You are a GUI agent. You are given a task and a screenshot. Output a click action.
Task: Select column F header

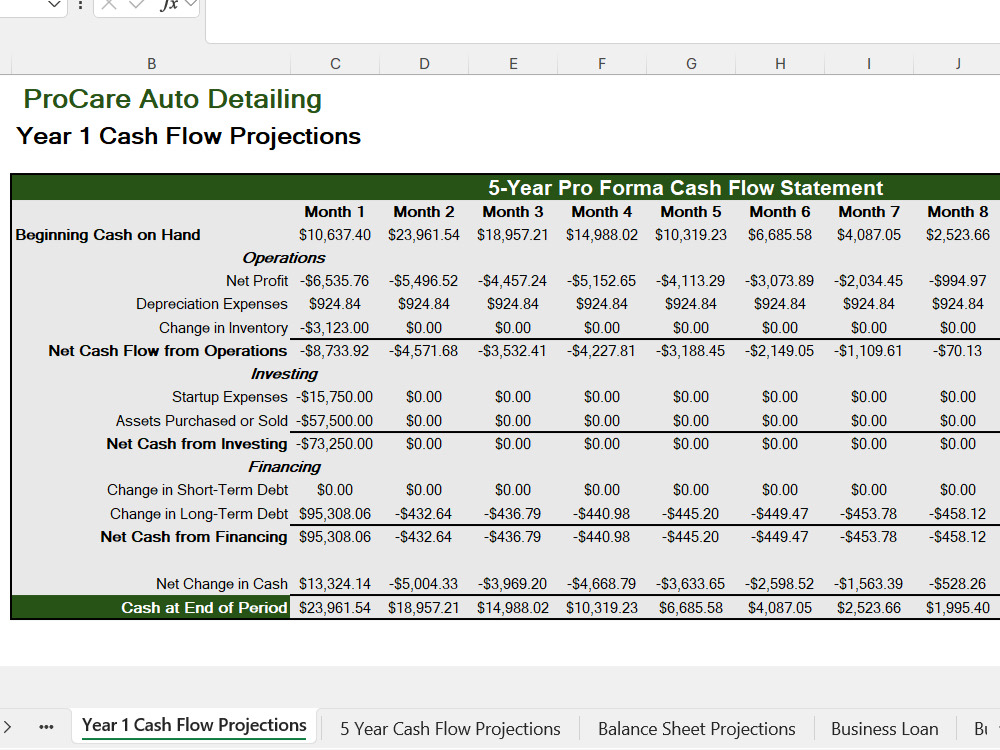pyautogui.click(x=601, y=64)
